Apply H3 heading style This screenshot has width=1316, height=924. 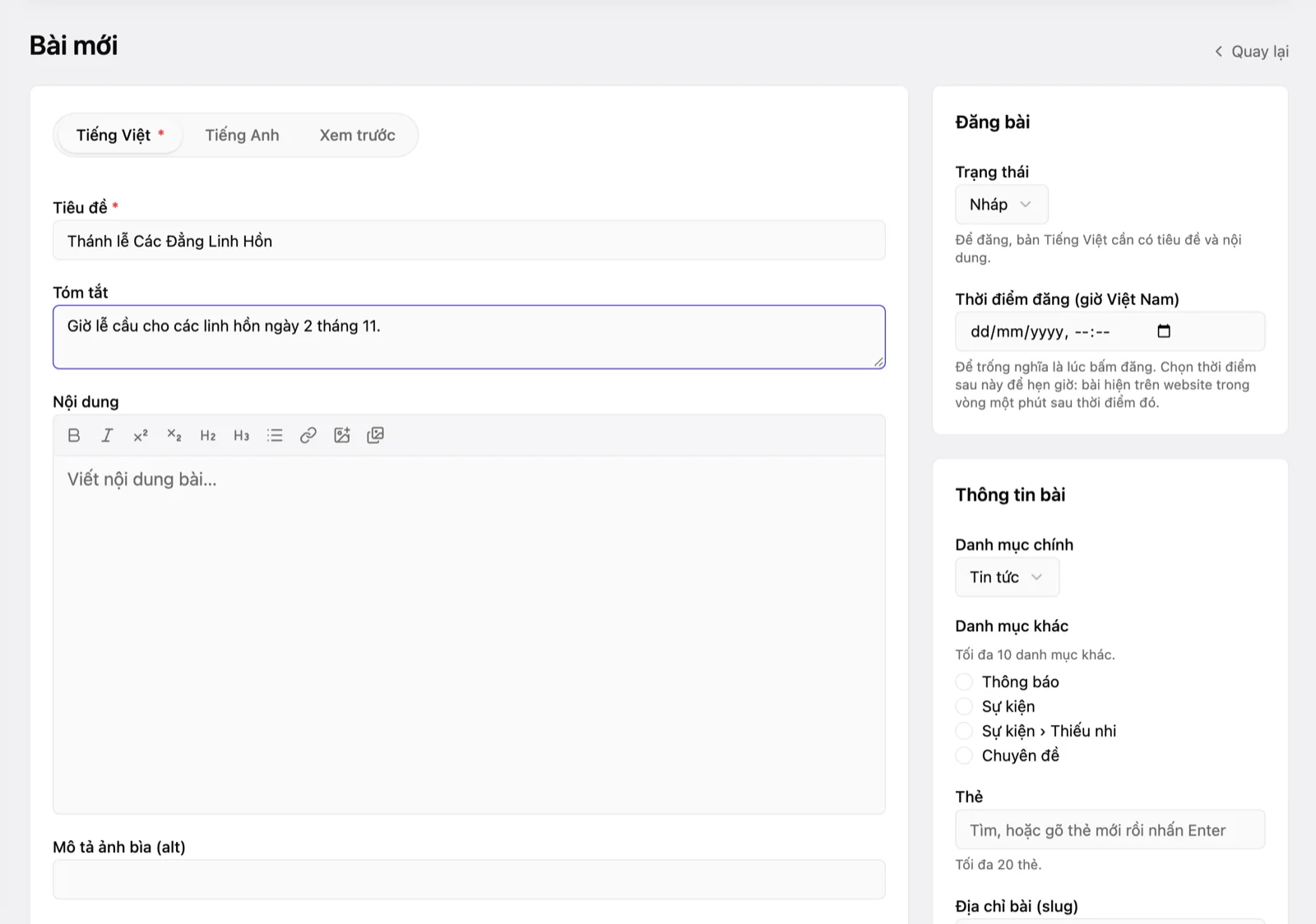(x=241, y=436)
